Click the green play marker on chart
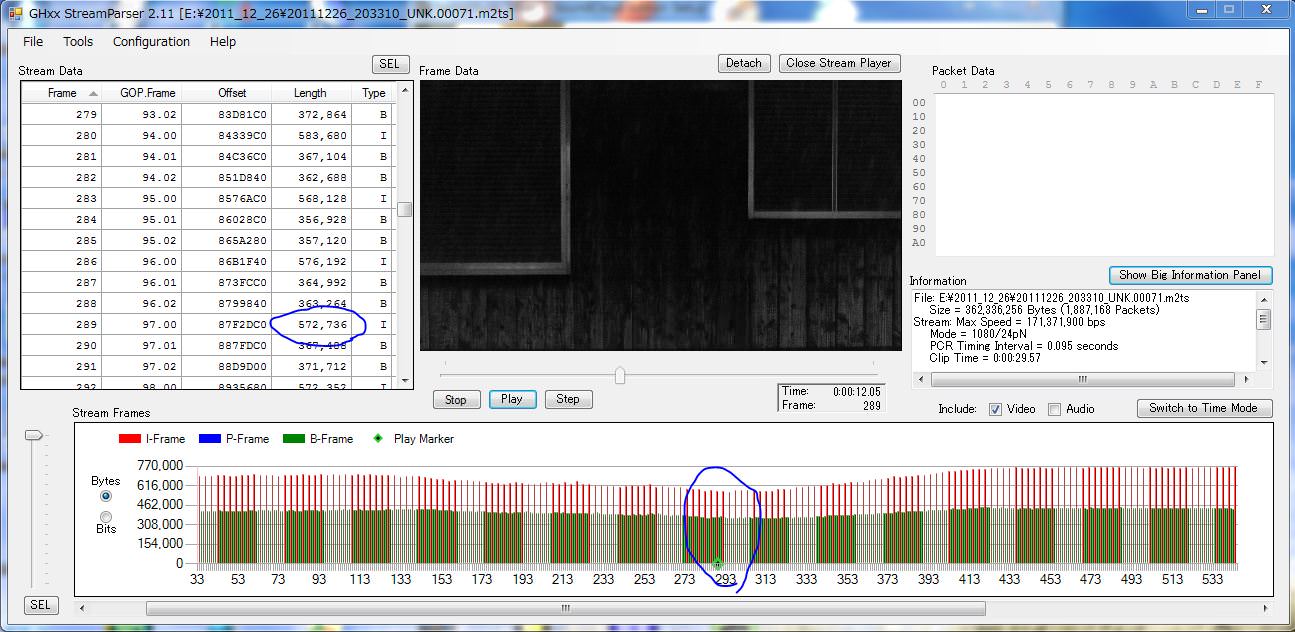This screenshot has height=632, width=1295. tap(717, 564)
